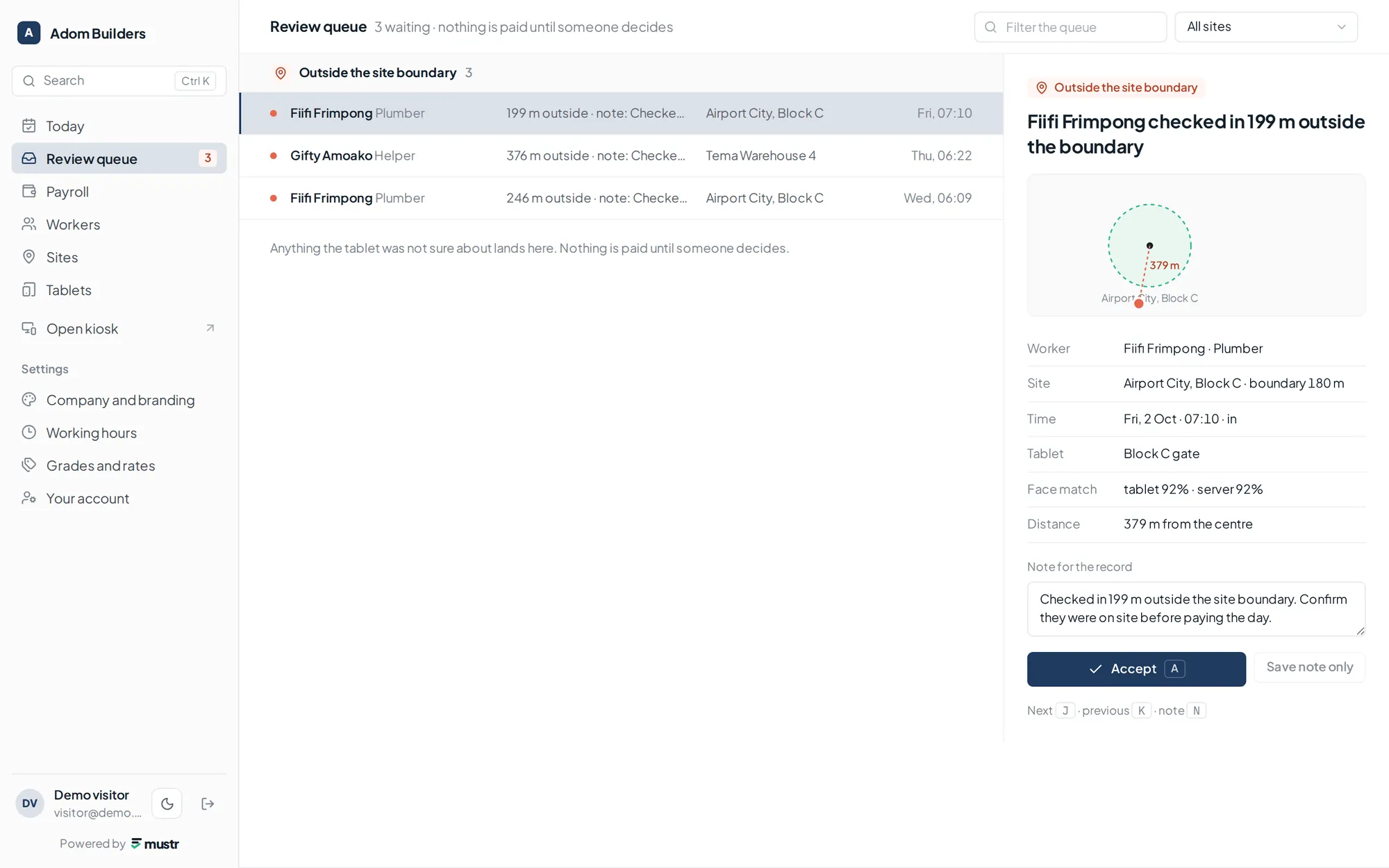
Task: Open the Today page
Action: tap(119, 126)
